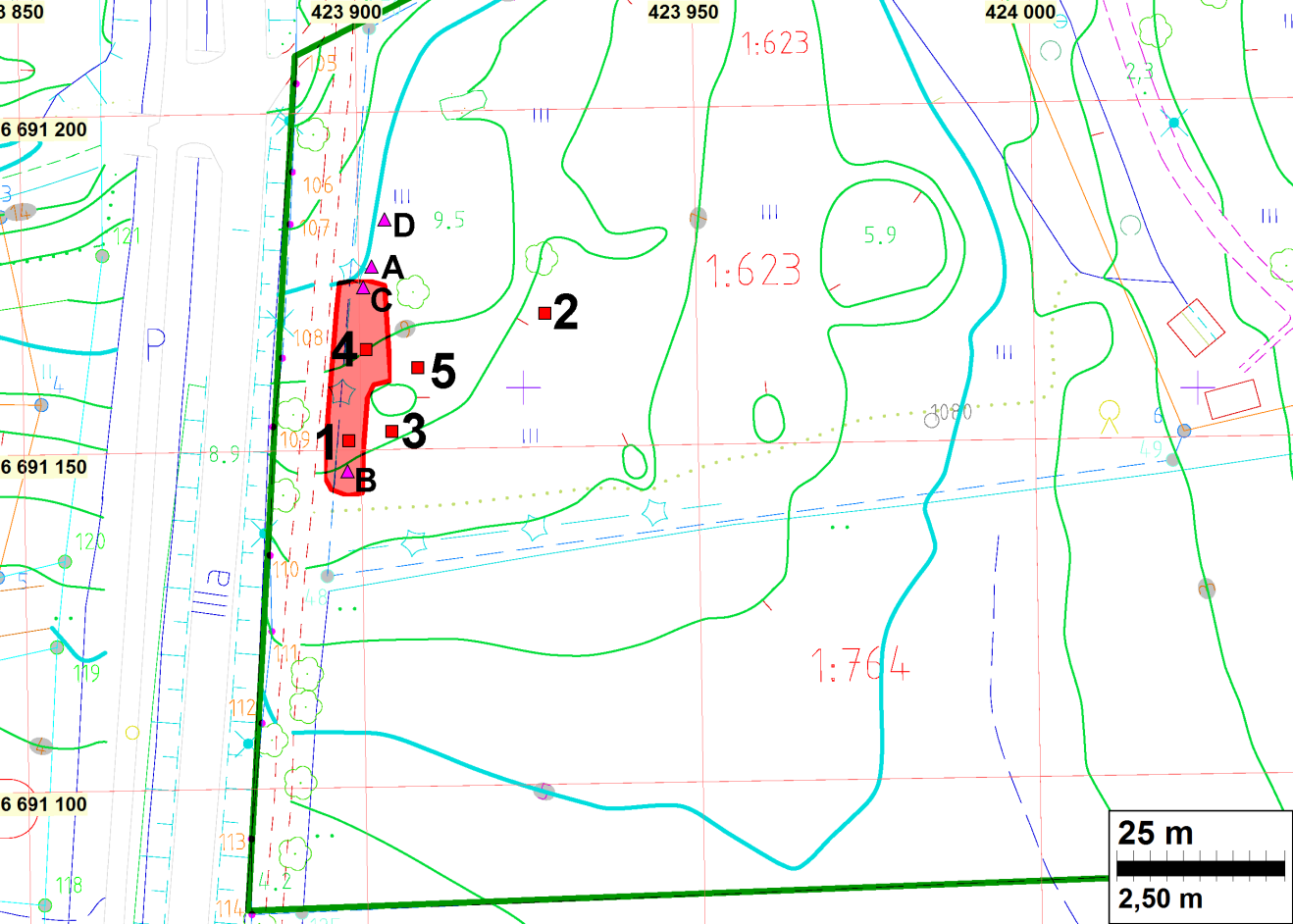This screenshot has width=1293, height=924.
Task: Click the northing label 6 691 150
Action: pyautogui.click(x=44, y=467)
